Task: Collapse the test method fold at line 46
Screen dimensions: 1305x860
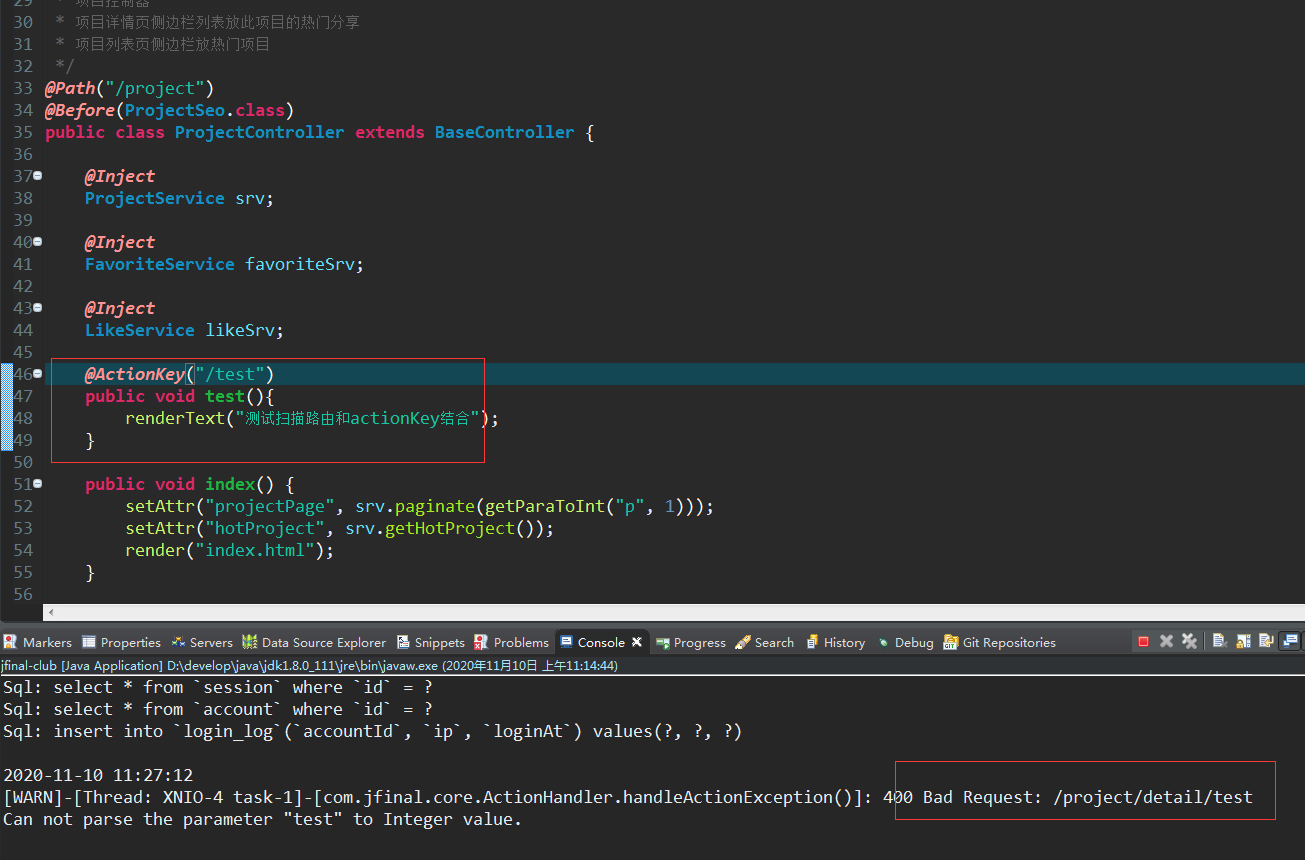Action: point(38,373)
